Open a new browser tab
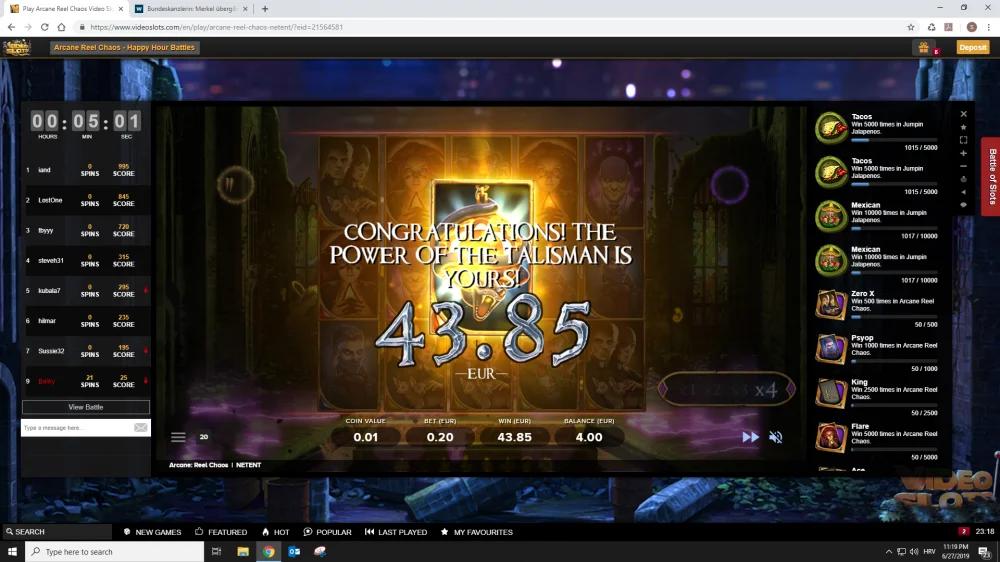This screenshot has width=1000, height=562. coord(265,9)
